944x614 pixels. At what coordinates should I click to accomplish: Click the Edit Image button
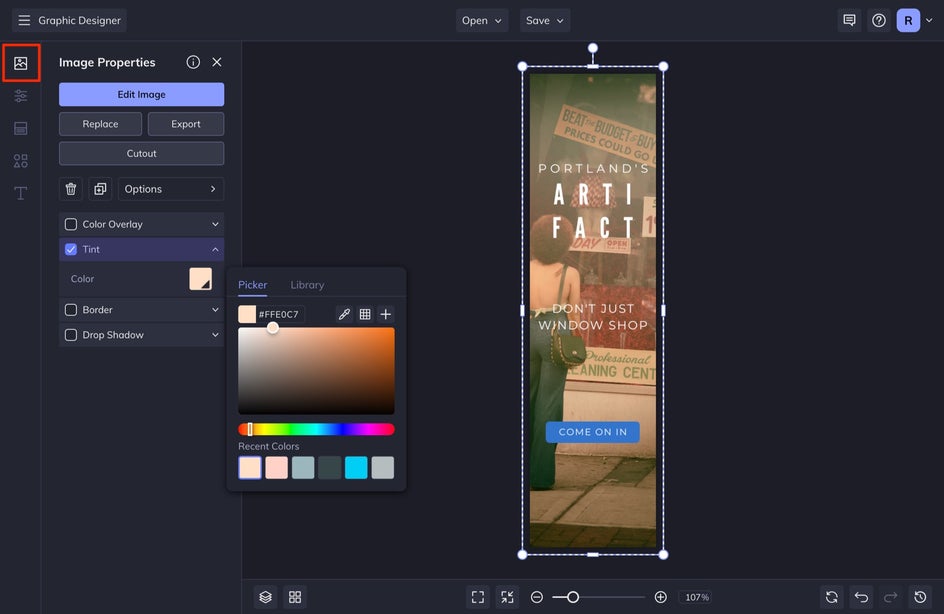coord(141,95)
